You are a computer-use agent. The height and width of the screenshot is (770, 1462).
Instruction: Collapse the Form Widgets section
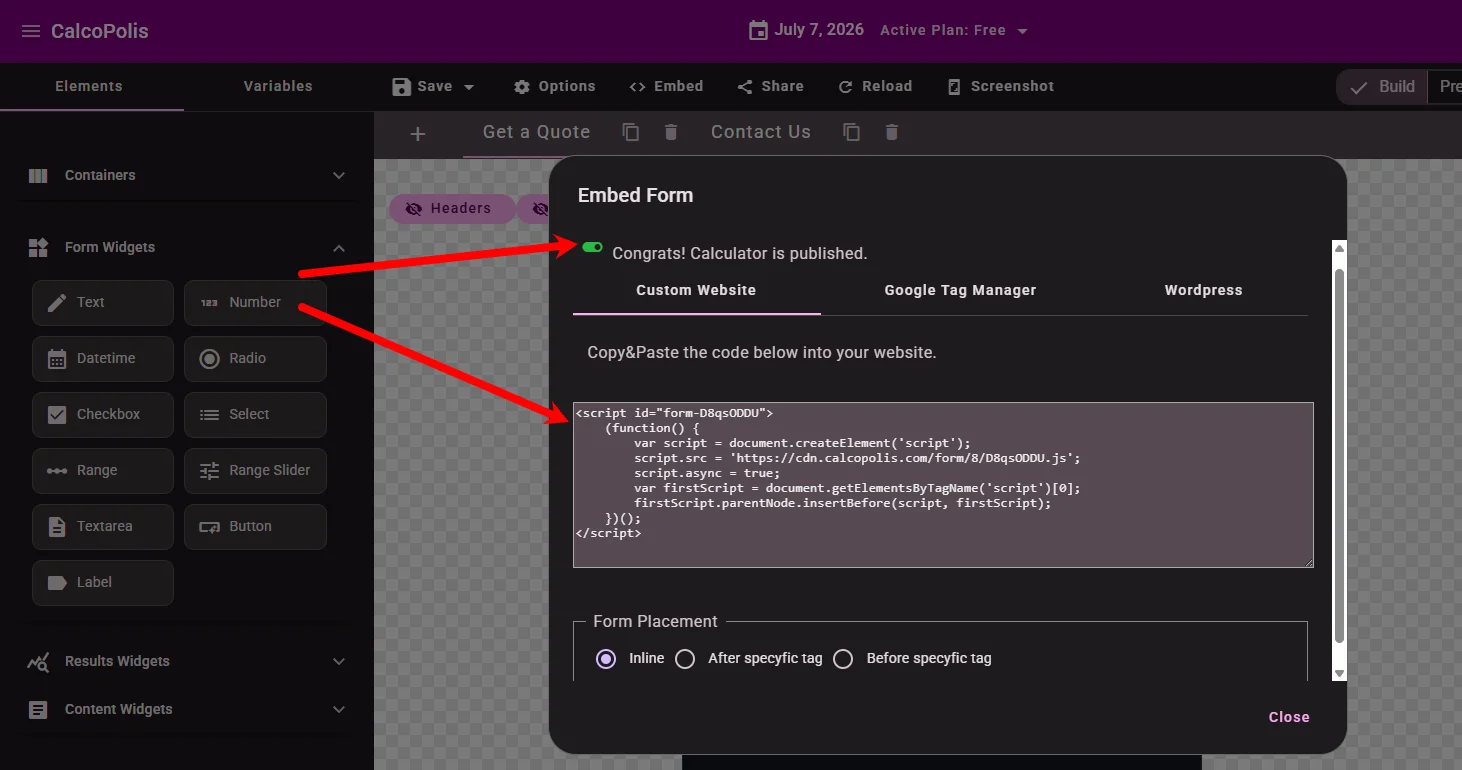click(187, 247)
